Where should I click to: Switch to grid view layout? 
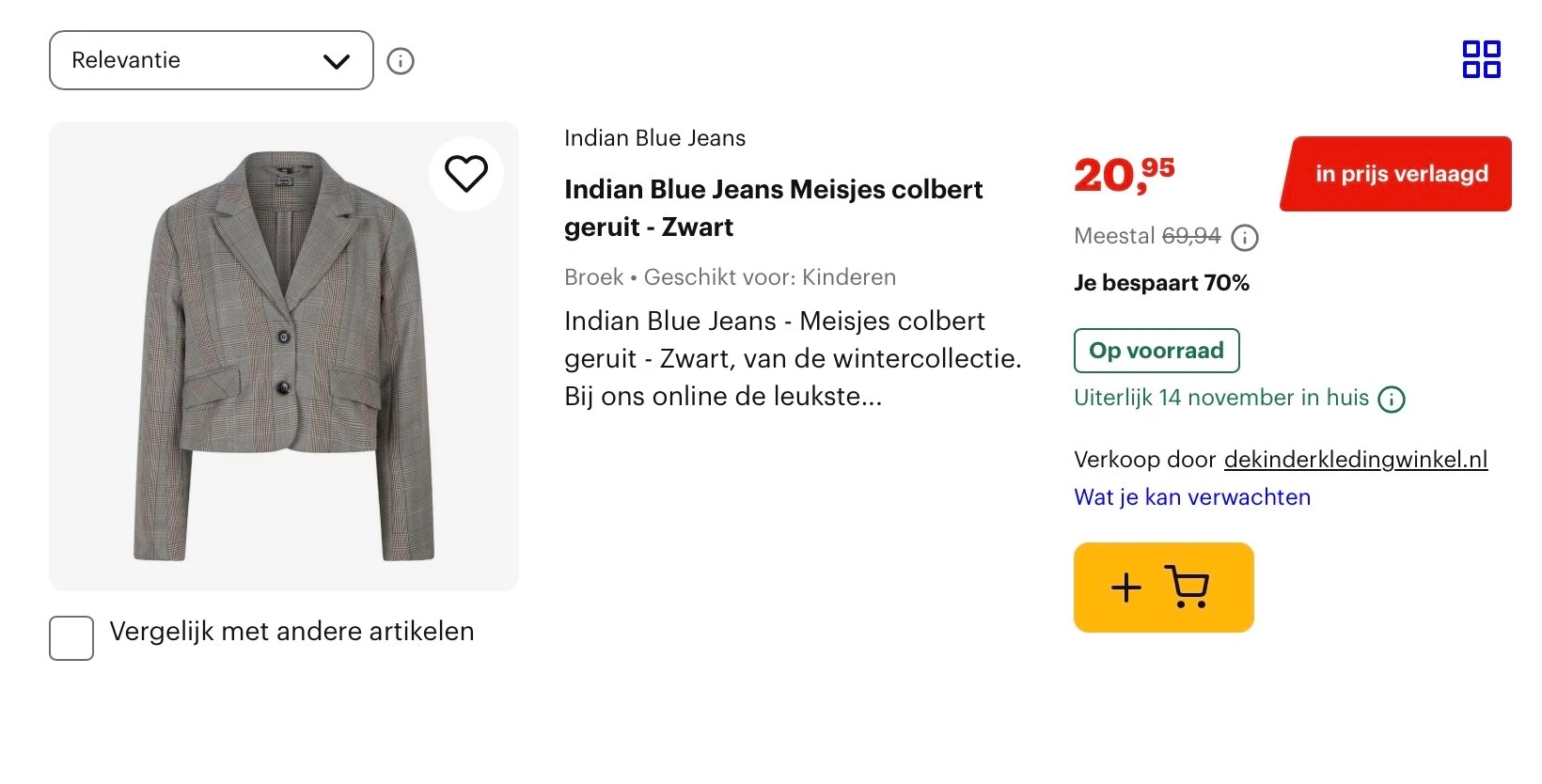pos(1483,59)
